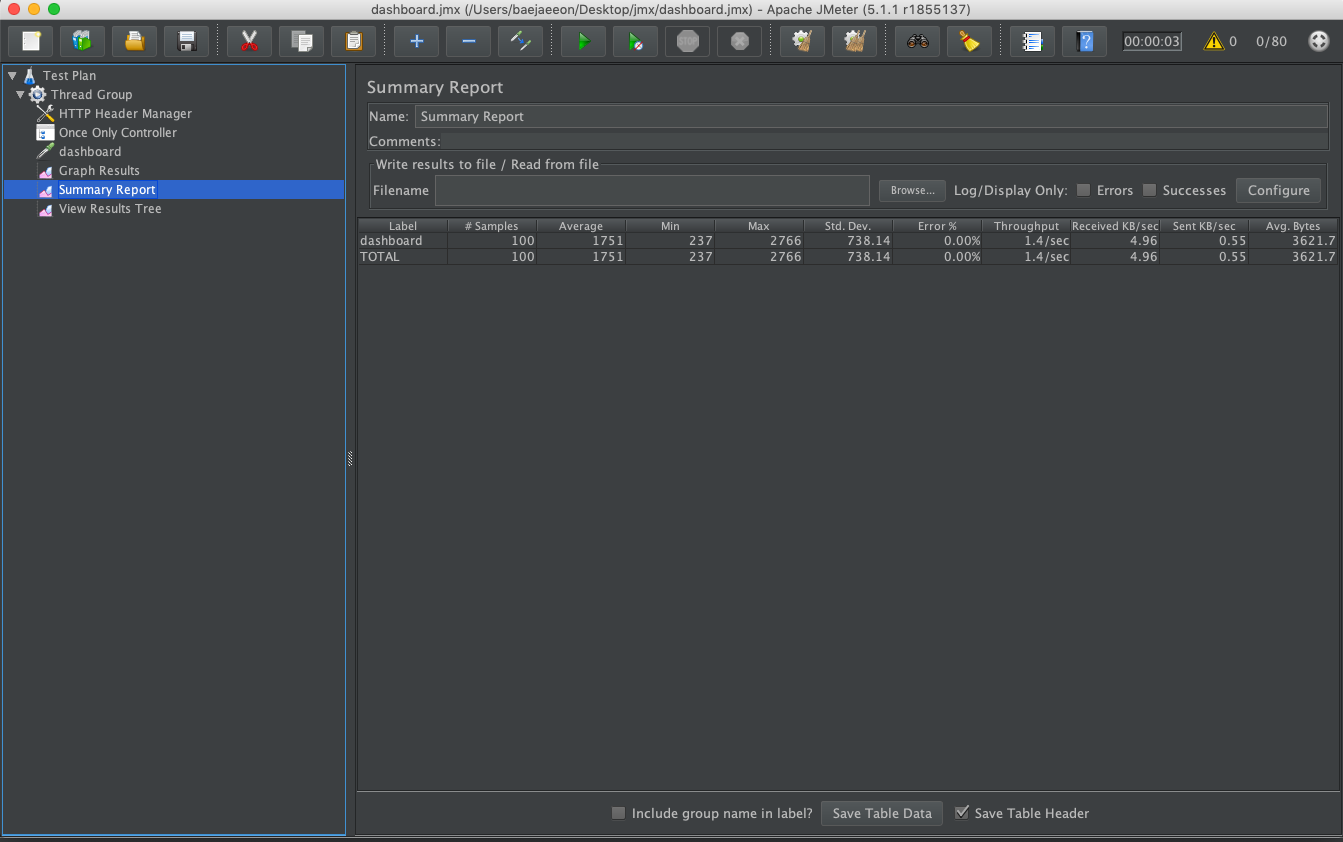1343x842 pixels.
Task: Click the split pane divider handle
Action: pos(350,458)
